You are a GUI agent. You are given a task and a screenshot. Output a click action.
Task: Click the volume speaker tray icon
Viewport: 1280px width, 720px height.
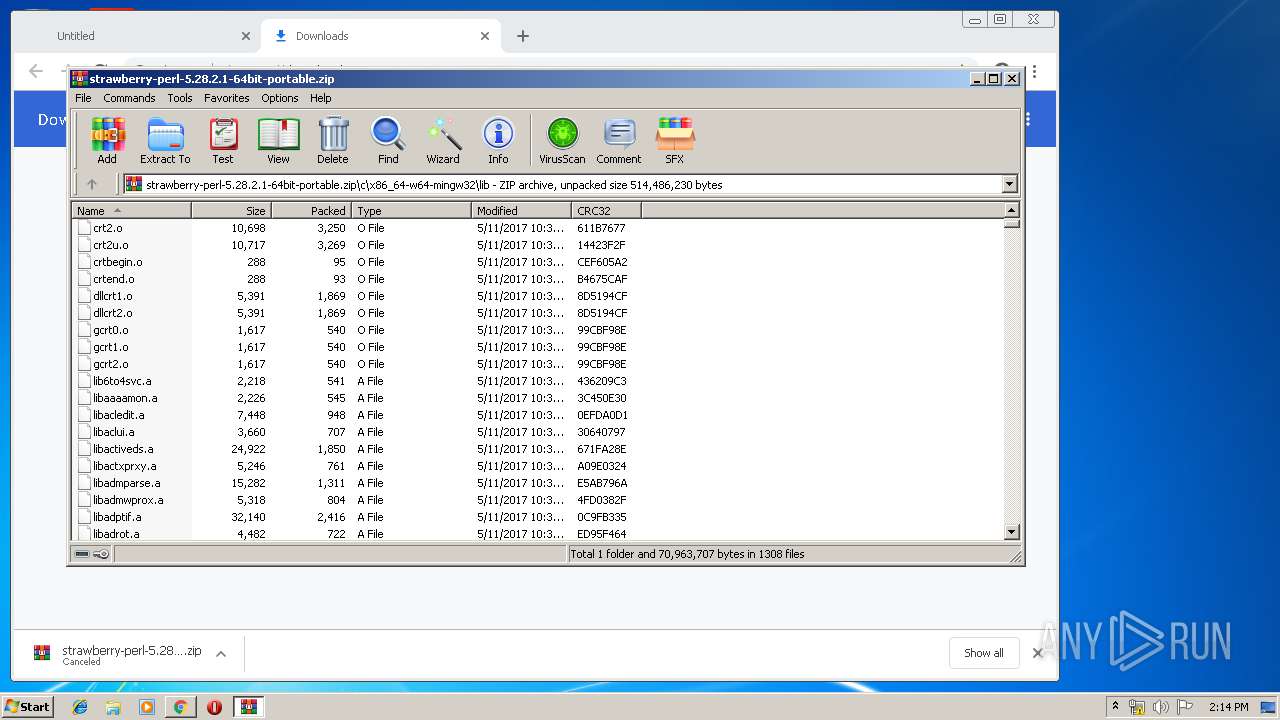[x=1160, y=707]
